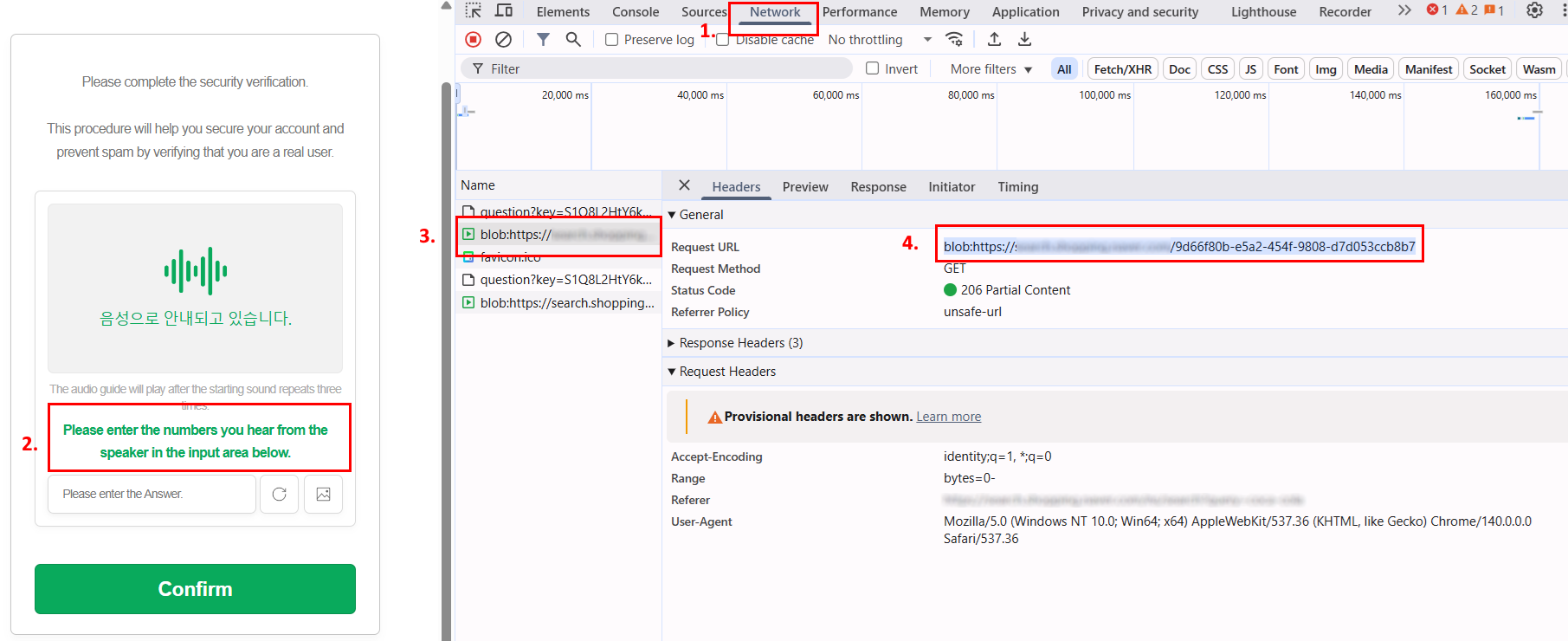1568x641 pixels.
Task: Stop recording network log
Action: pos(473,39)
